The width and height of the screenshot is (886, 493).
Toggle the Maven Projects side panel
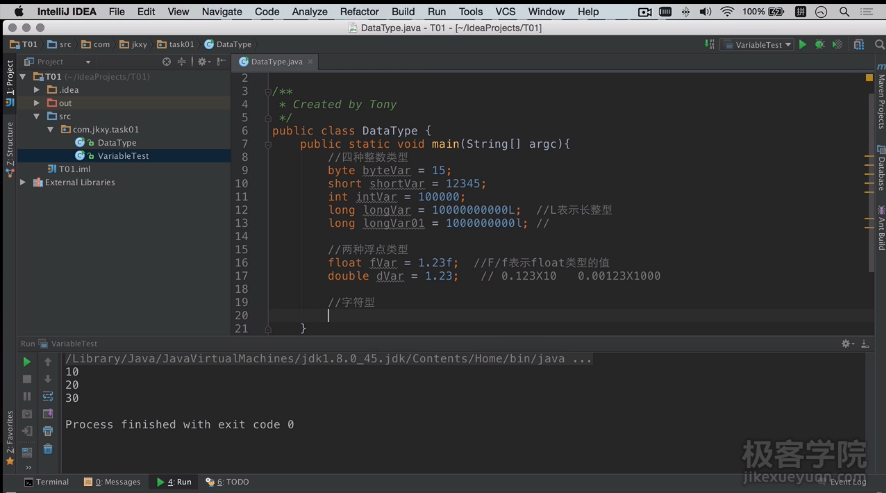tap(880, 100)
